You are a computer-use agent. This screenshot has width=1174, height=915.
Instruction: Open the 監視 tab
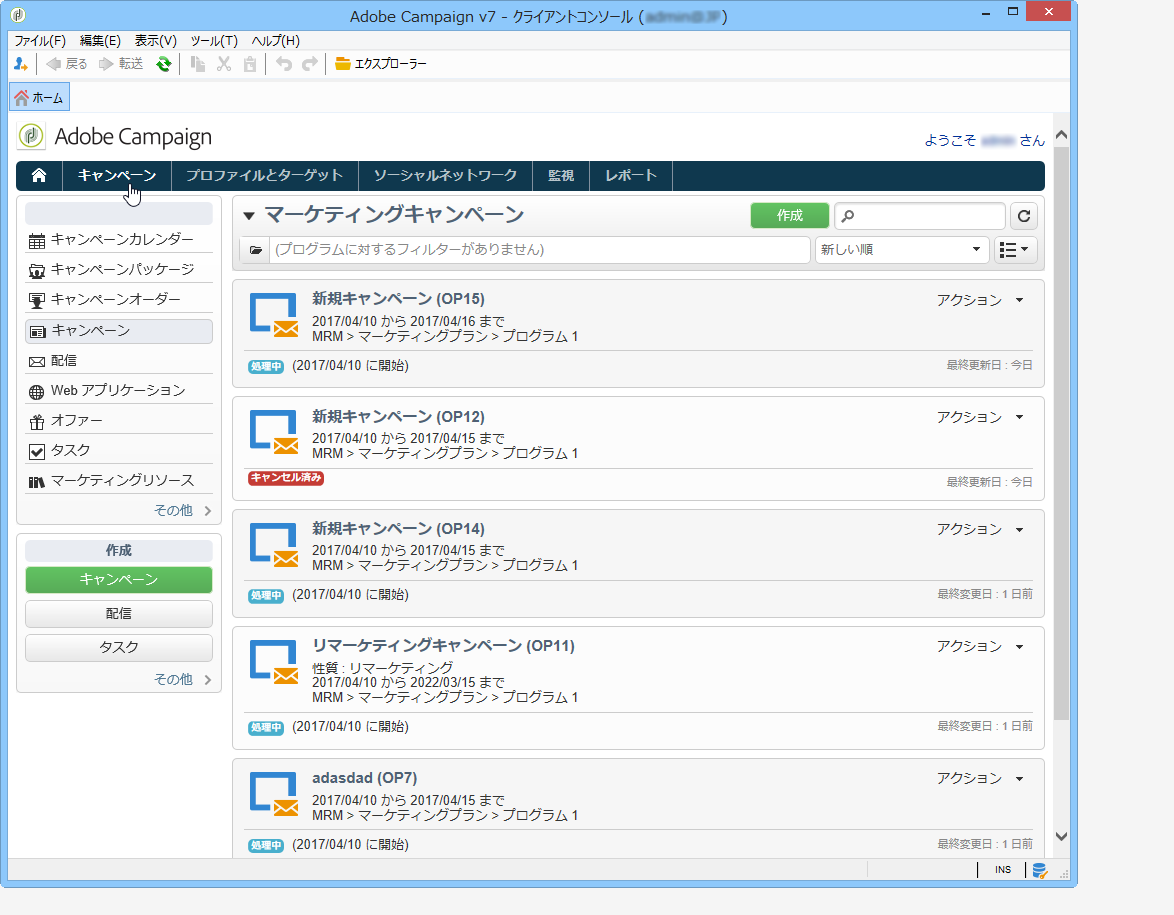tap(561, 175)
